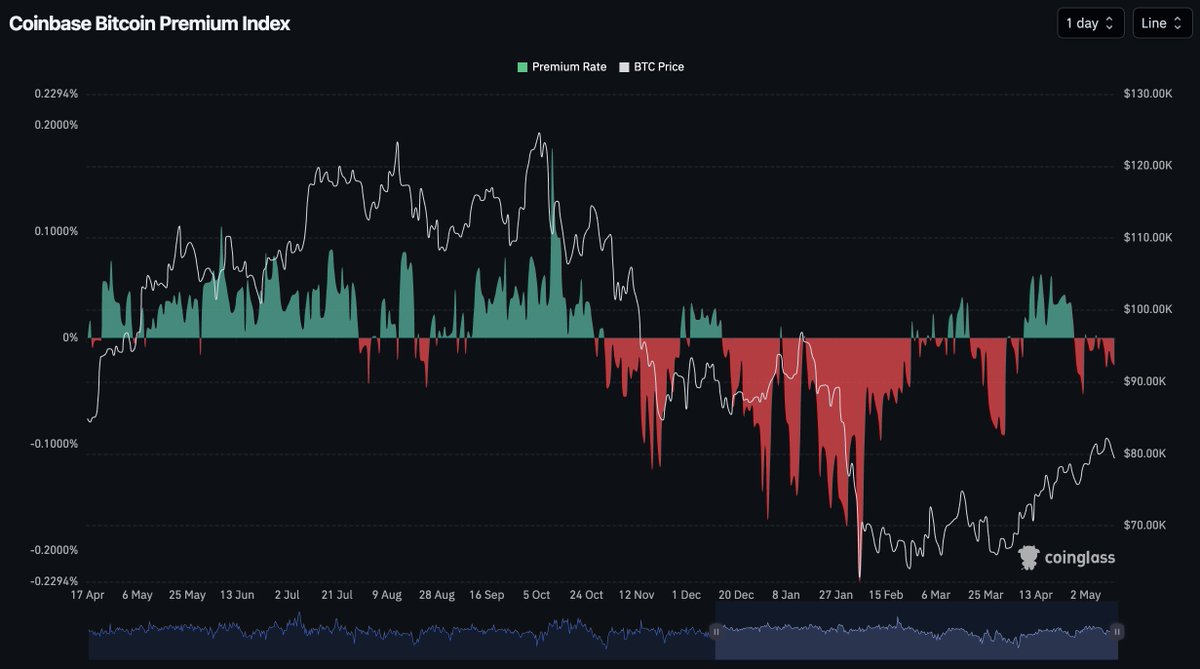Click the 5 Oct date label
1200x669 pixels.
click(537, 595)
